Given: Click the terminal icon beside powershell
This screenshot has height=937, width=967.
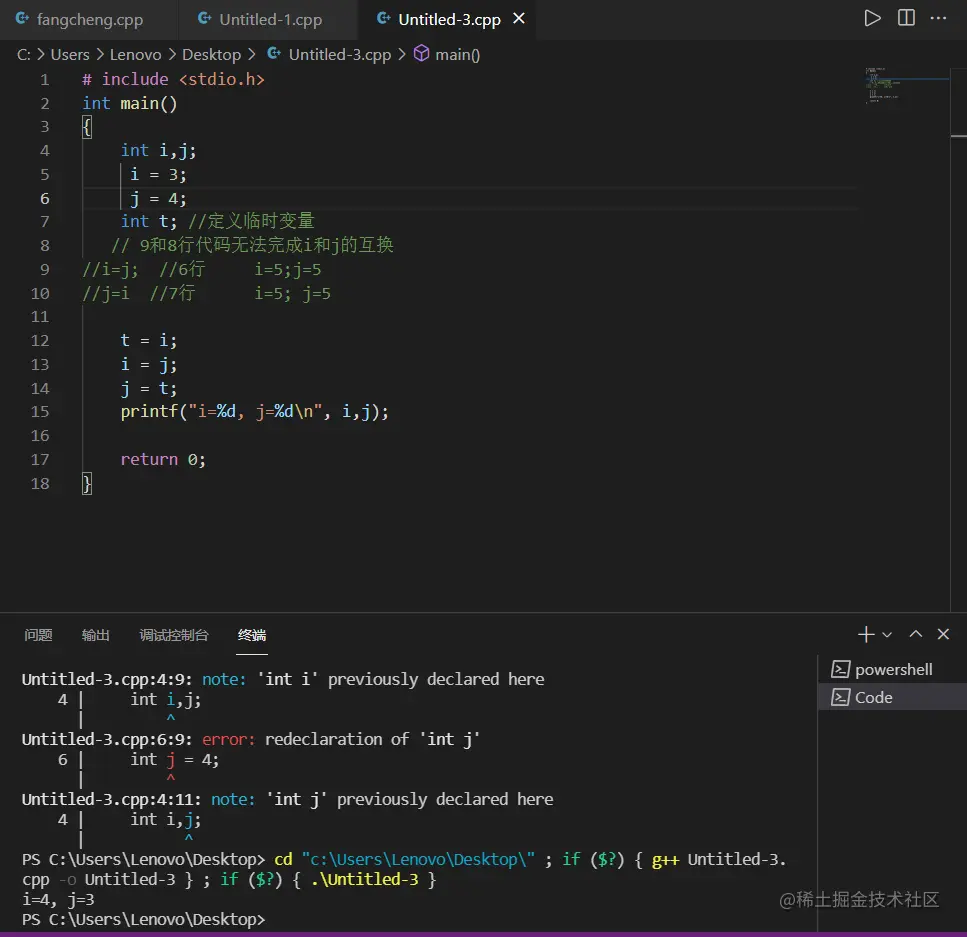Looking at the screenshot, I should tap(840, 669).
